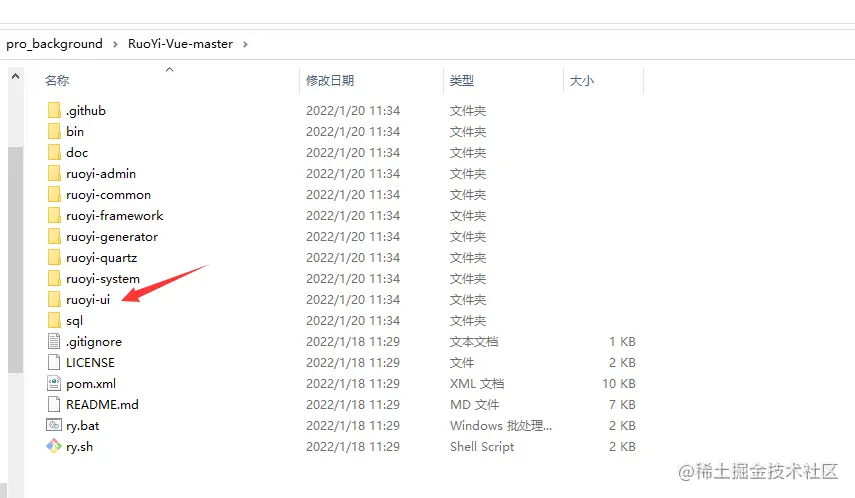Screen dimensions: 855x498
Task: Select the ruoyi-framework folder name
Action: tap(115, 215)
